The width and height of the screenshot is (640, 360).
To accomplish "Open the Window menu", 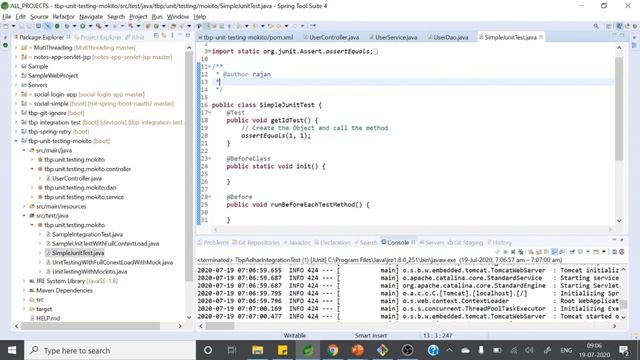I will click(x=178, y=17).
